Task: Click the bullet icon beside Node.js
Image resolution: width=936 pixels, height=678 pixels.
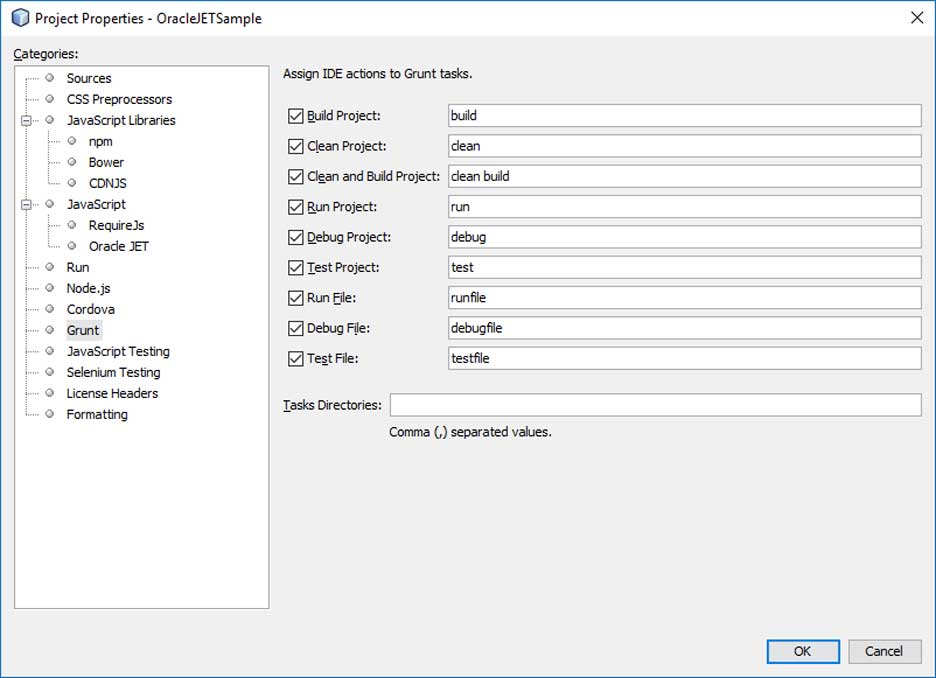Action: [49, 288]
